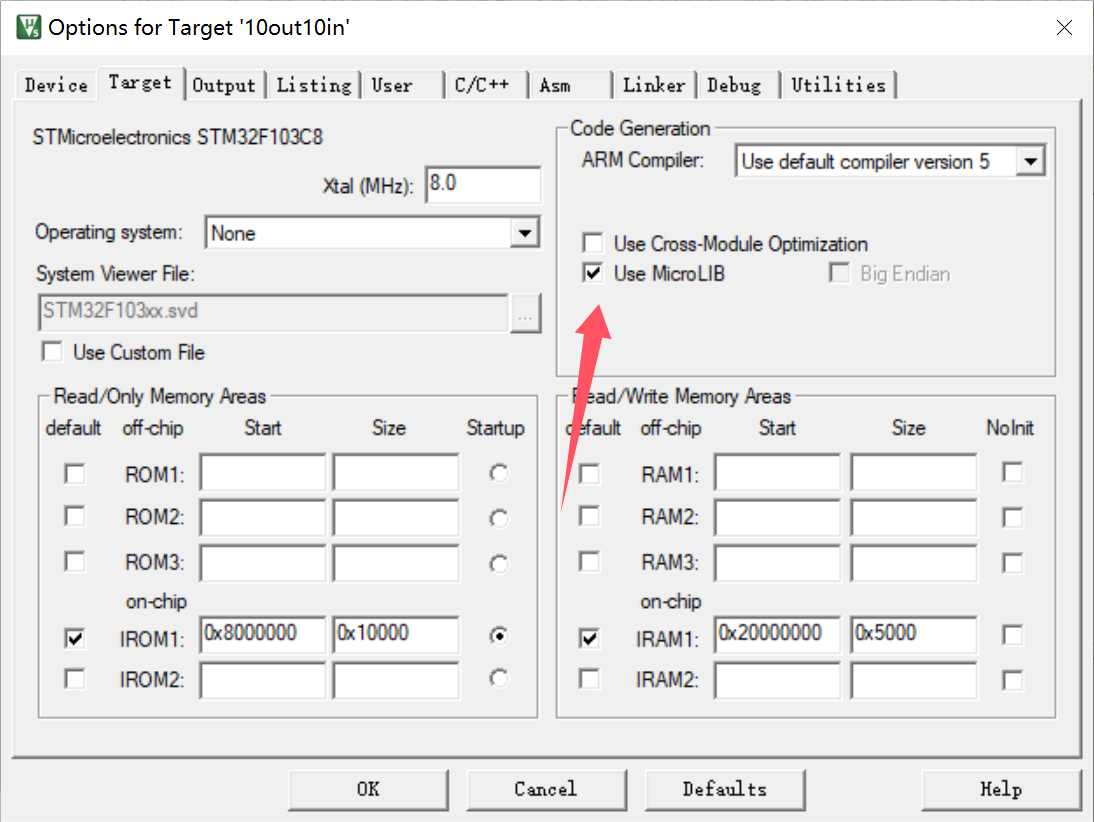Viewport: 1094px width, 822px height.
Task: Click the RAM2 Size field
Action: pyautogui.click(x=913, y=517)
